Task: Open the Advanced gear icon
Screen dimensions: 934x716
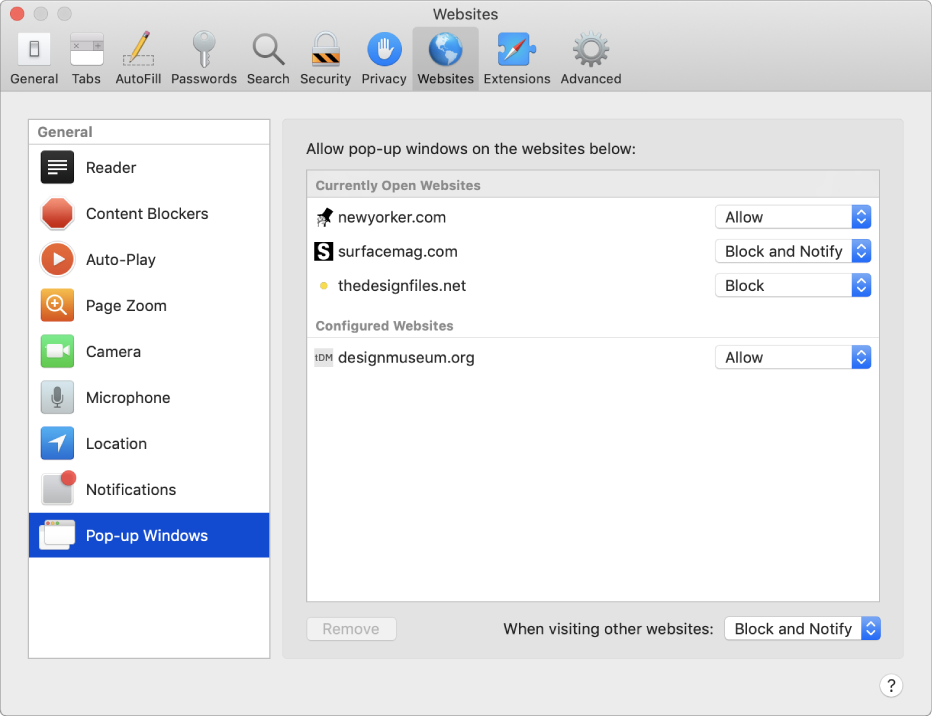Action: point(590,50)
